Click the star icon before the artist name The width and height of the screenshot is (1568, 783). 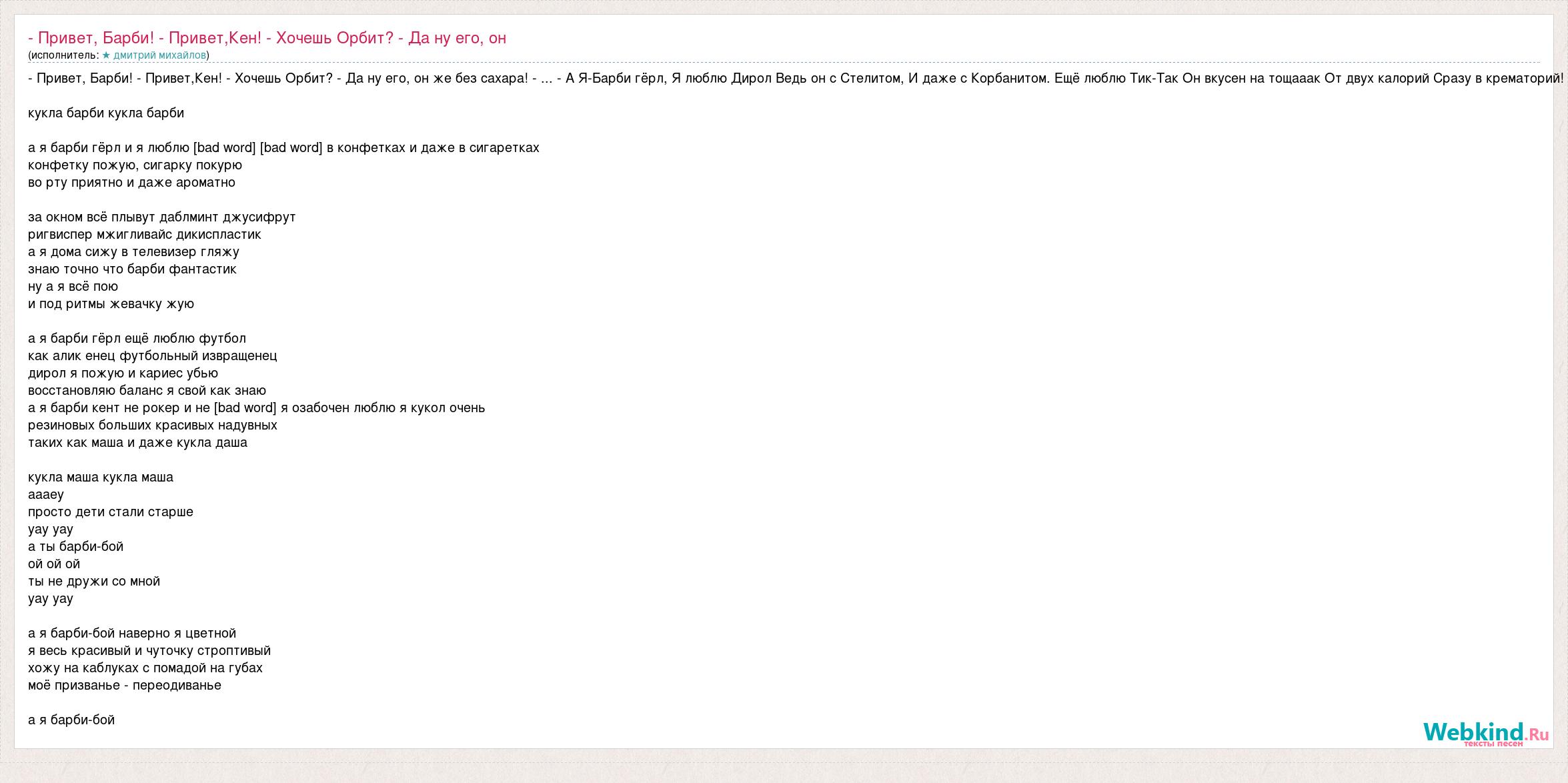pos(106,55)
